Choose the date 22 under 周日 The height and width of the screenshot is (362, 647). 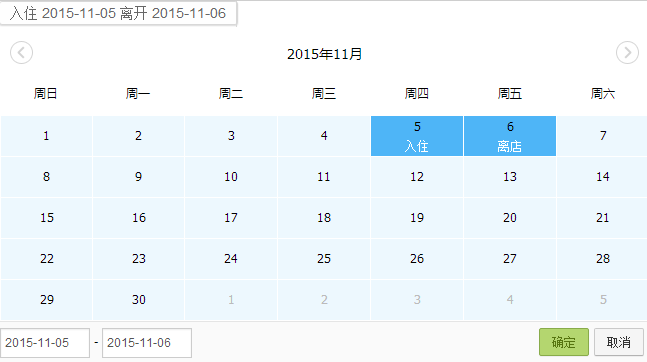[x=46, y=259]
